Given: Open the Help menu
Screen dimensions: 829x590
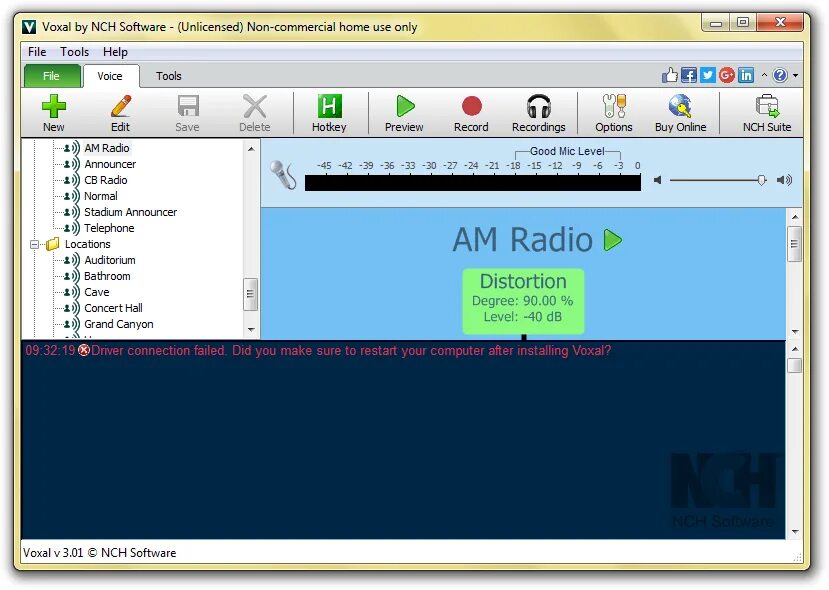Looking at the screenshot, I should click(115, 52).
